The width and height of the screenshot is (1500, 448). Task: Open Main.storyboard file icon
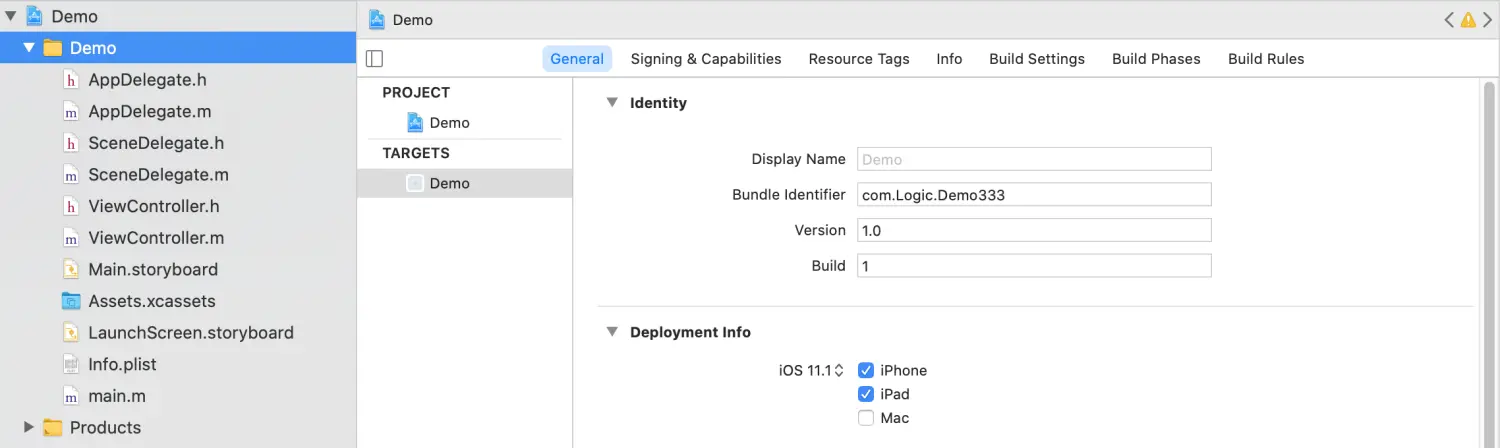71,270
